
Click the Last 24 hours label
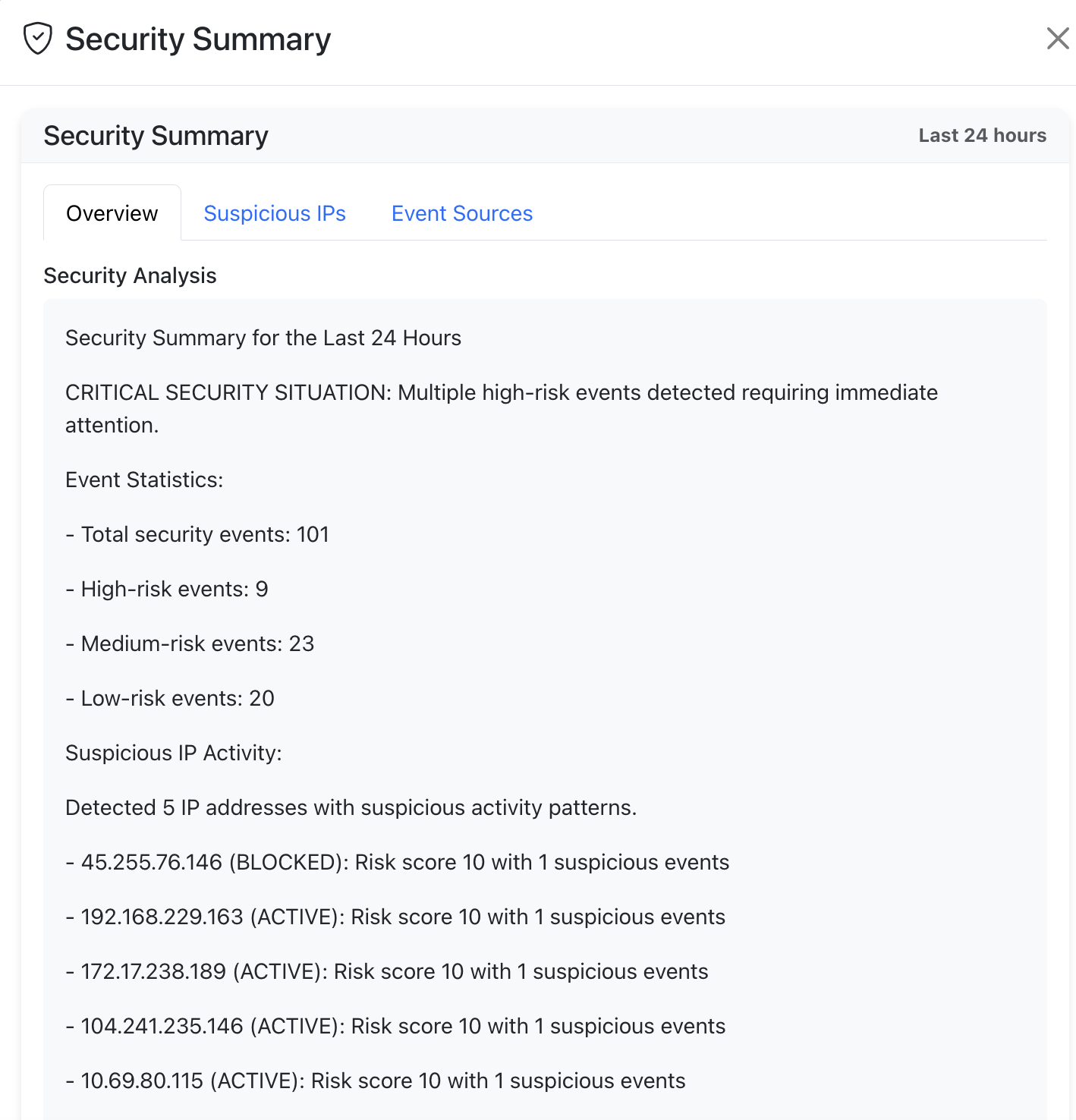[x=982, y=135]
